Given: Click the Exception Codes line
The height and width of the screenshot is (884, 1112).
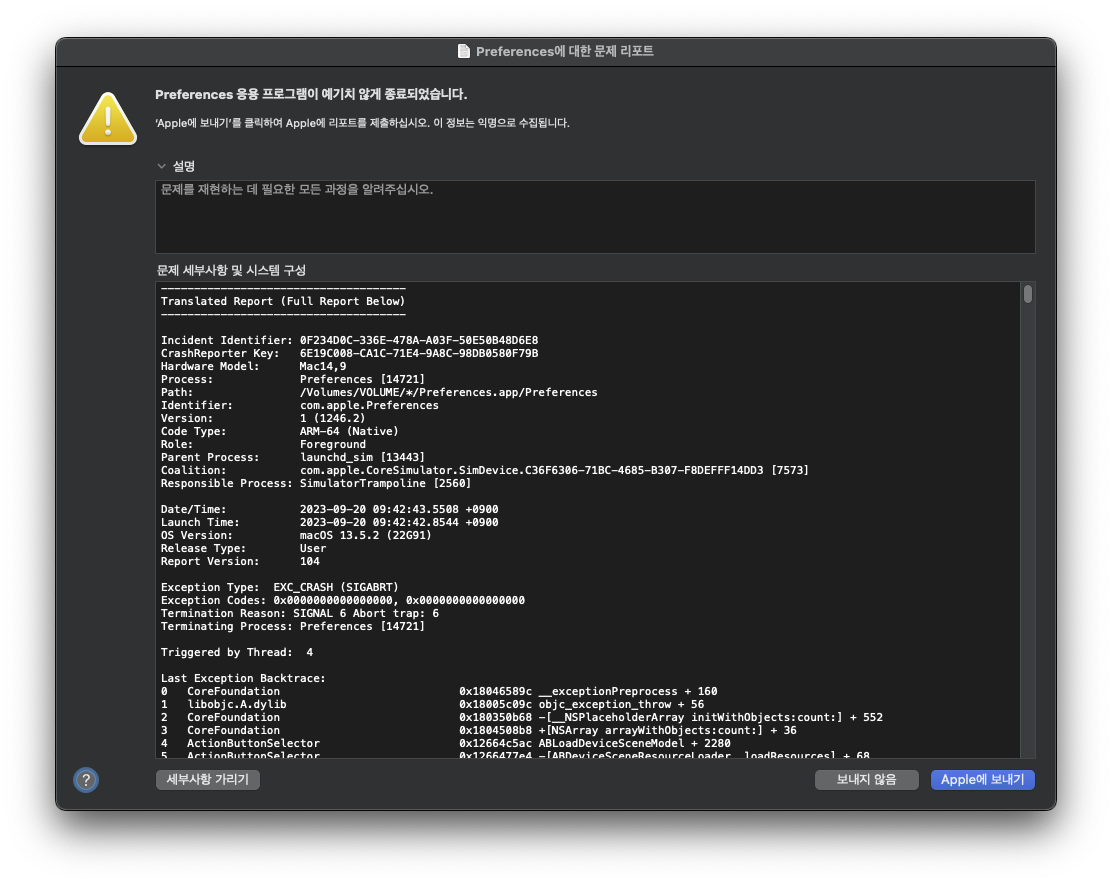Looking at the screenshot, I should pyautogui.click(x=343, y=600).
